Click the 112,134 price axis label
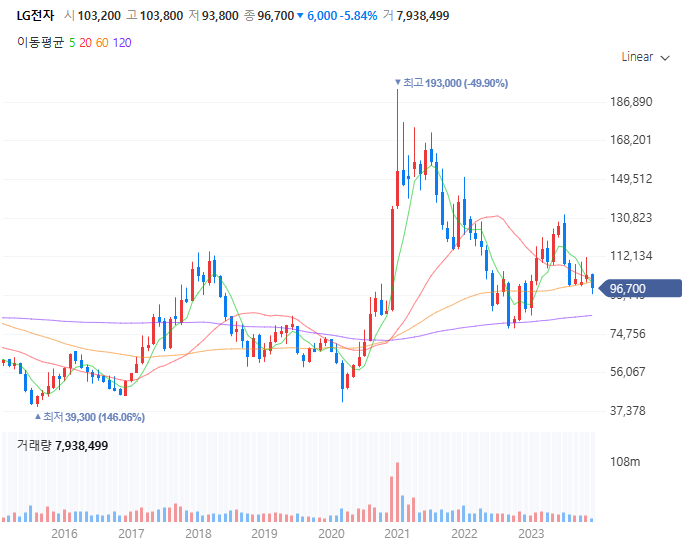 click(x=631, y=256)
